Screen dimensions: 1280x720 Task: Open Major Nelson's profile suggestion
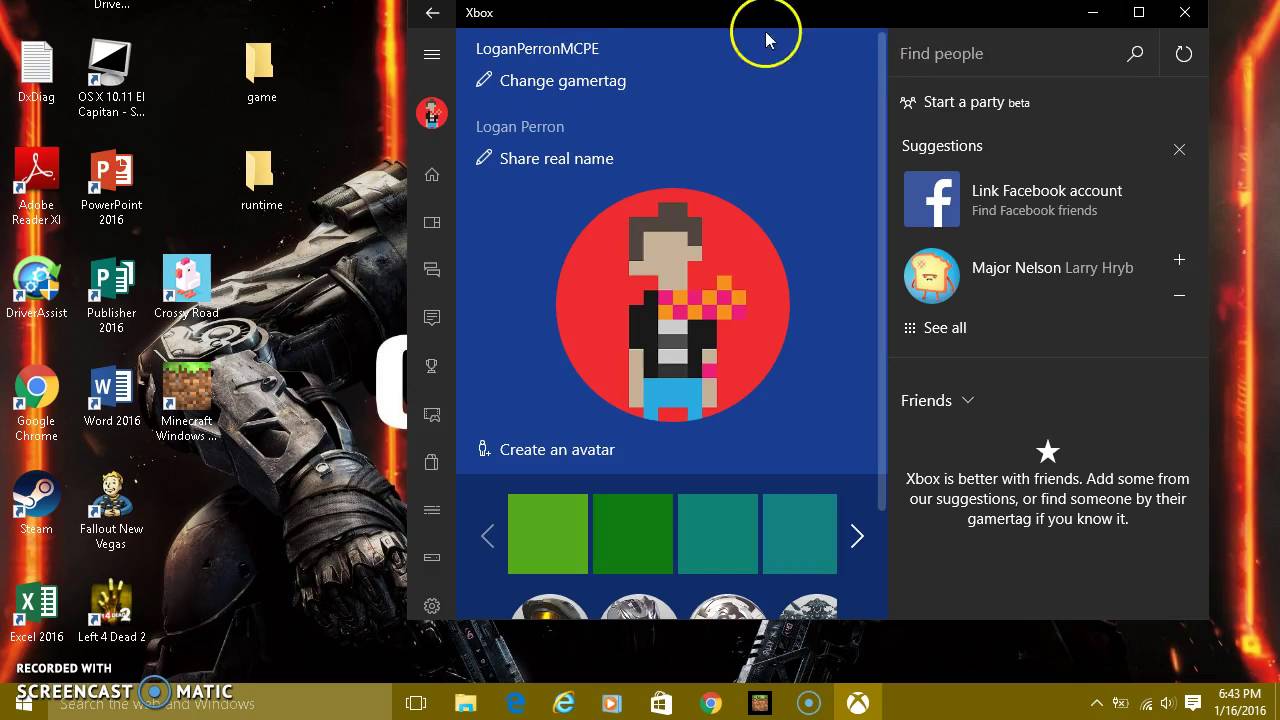[1052, 268]
